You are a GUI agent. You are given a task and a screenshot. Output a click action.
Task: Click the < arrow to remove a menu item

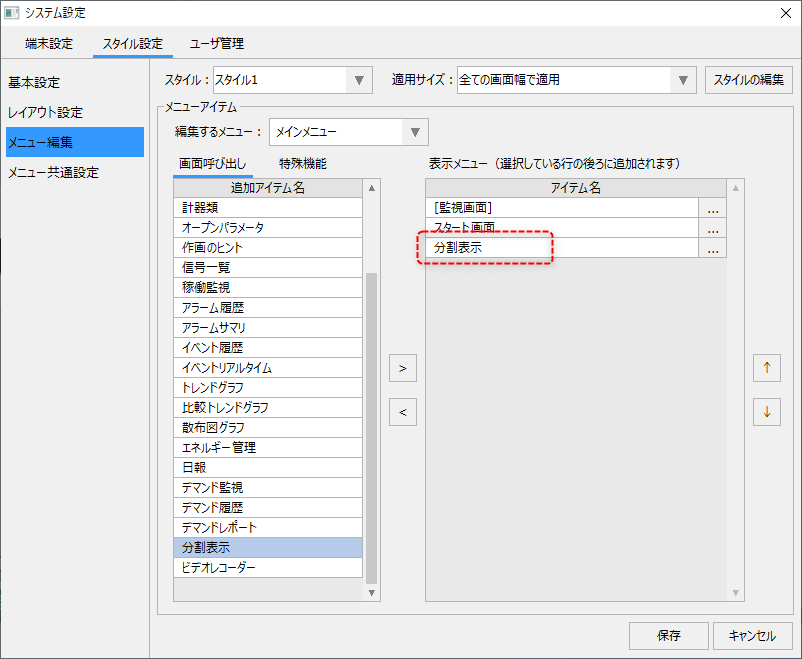(x=402, y=412)
